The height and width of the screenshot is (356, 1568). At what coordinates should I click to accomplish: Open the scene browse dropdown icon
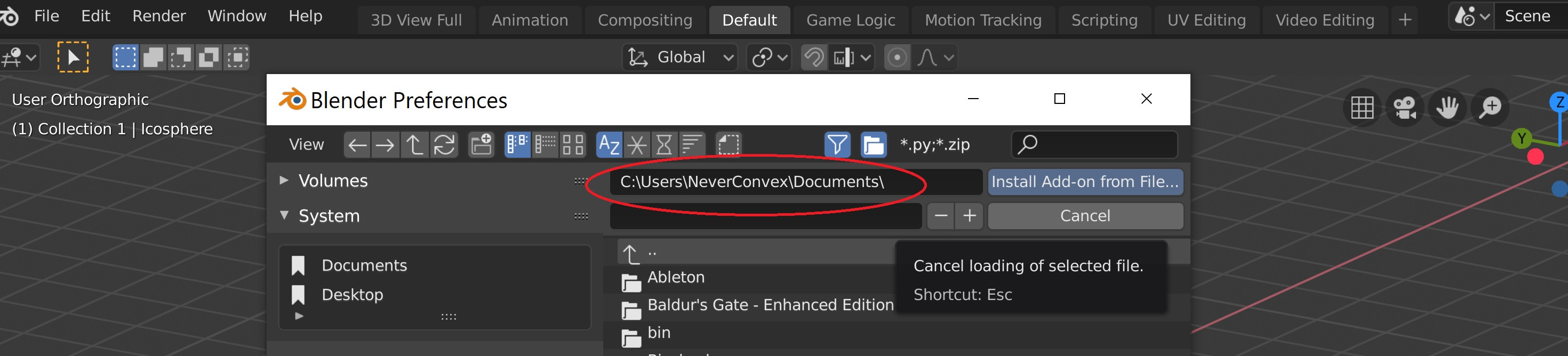tap(1471, 17)
